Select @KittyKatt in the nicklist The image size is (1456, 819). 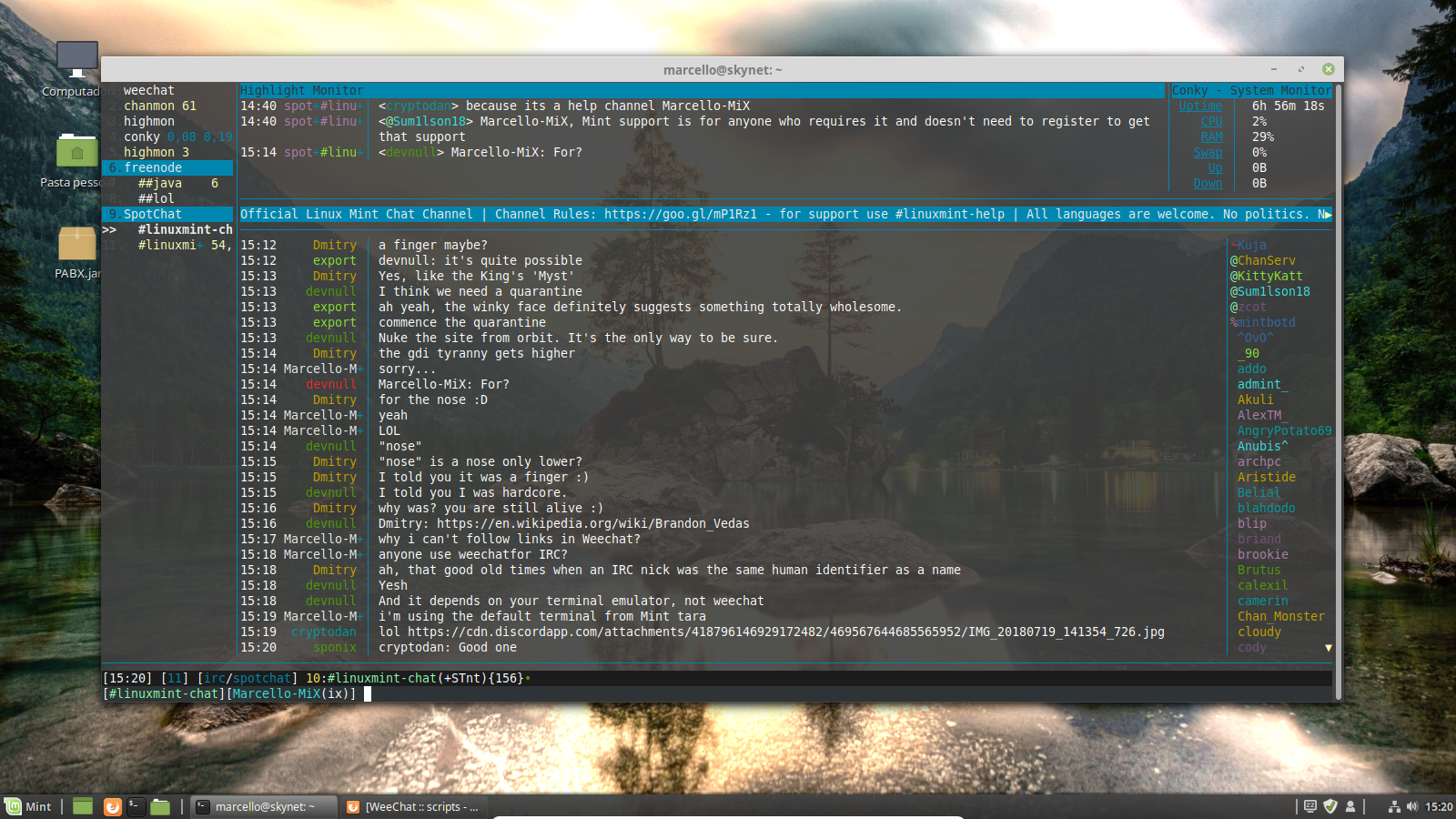(1266, 276)
